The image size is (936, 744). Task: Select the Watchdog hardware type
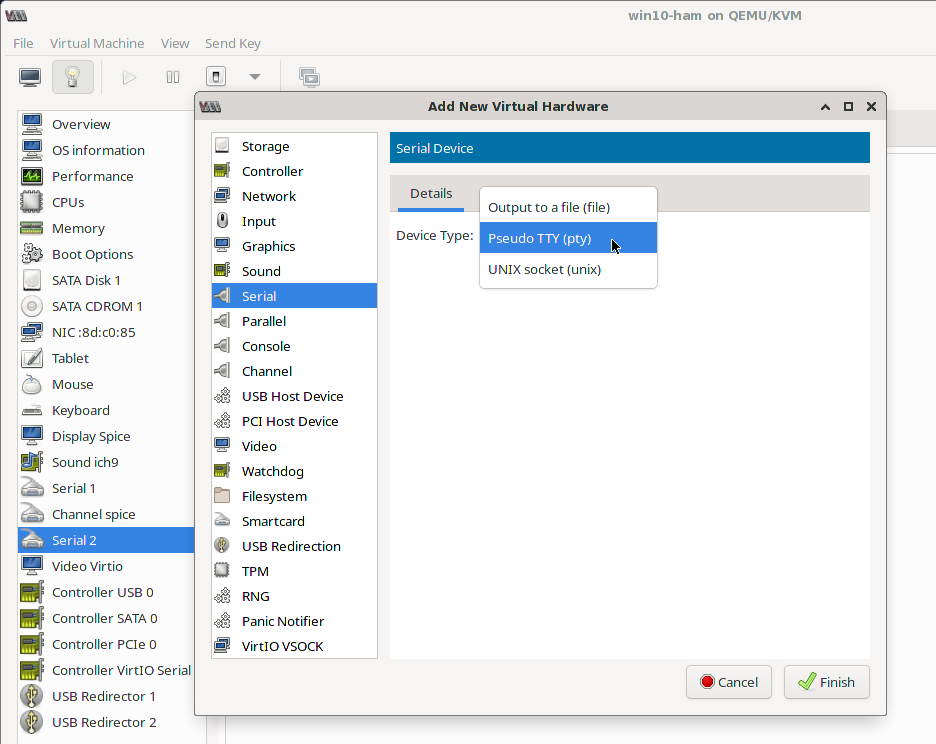272,470
